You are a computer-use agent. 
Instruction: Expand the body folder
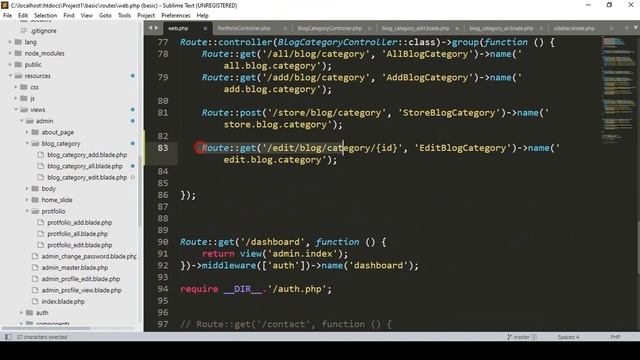[27, 189]
